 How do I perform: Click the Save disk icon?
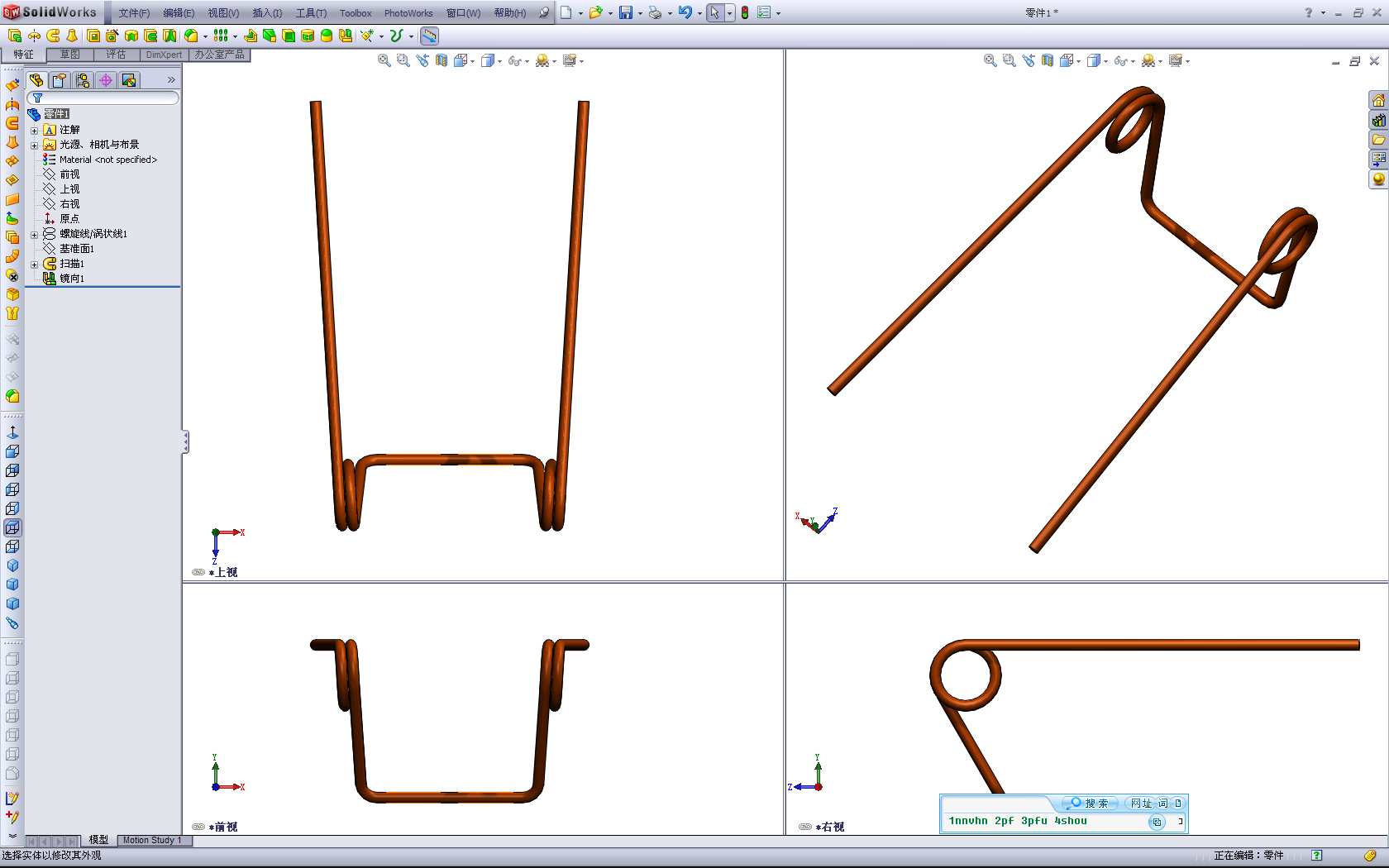pyautogui.click(x=626, y=12)
